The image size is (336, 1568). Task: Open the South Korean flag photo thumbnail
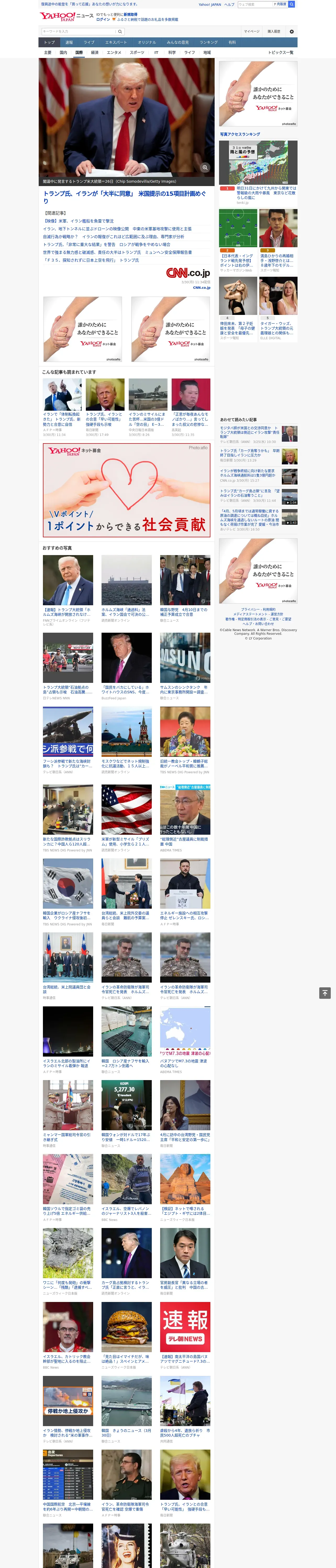[68, 884]
